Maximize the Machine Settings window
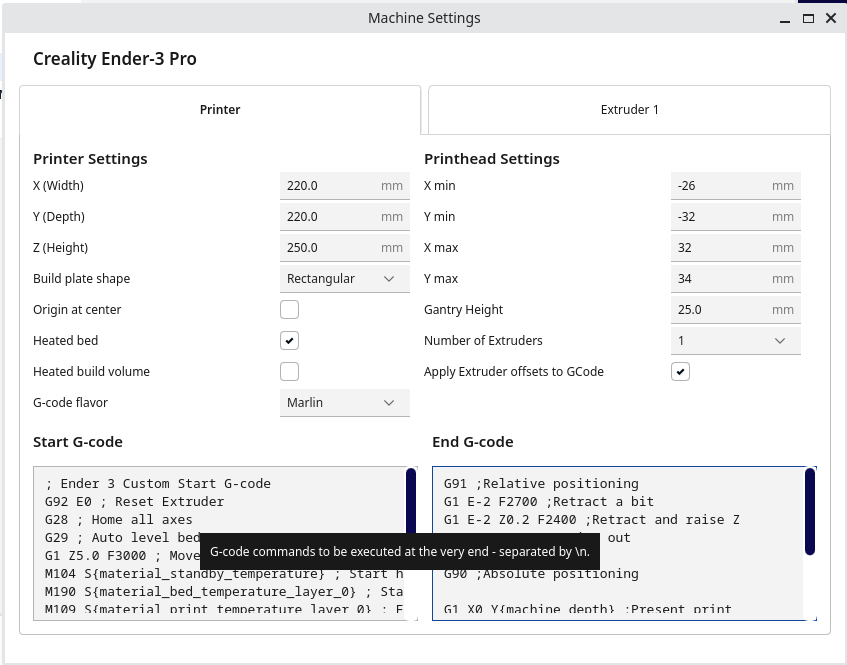The height and width of the screenshot is (665, 847). (808, 18)
